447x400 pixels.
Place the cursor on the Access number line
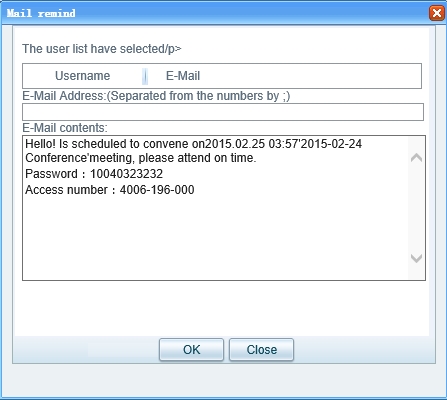coord(110,190)
